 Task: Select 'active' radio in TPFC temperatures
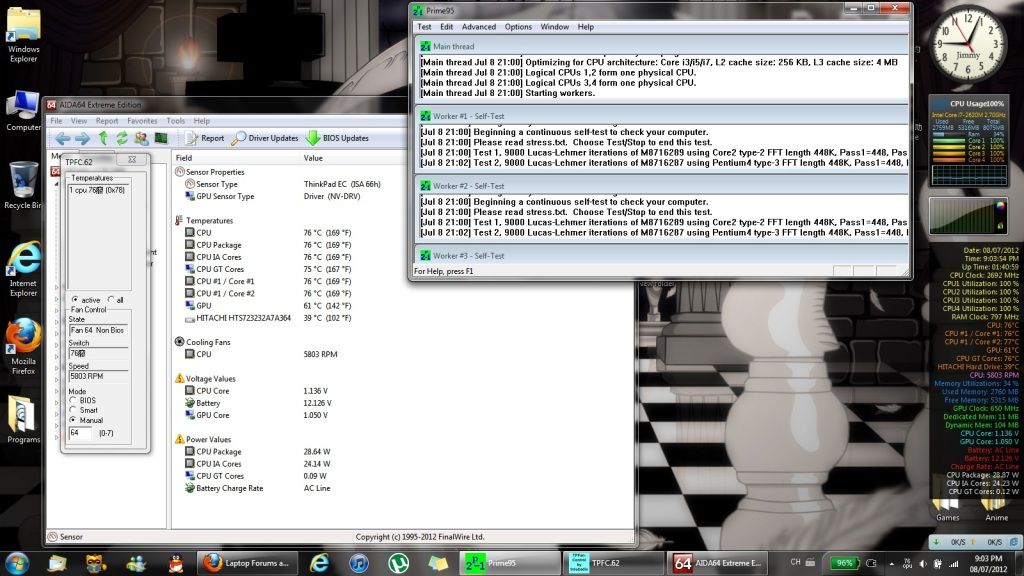(x=76, y=300)
